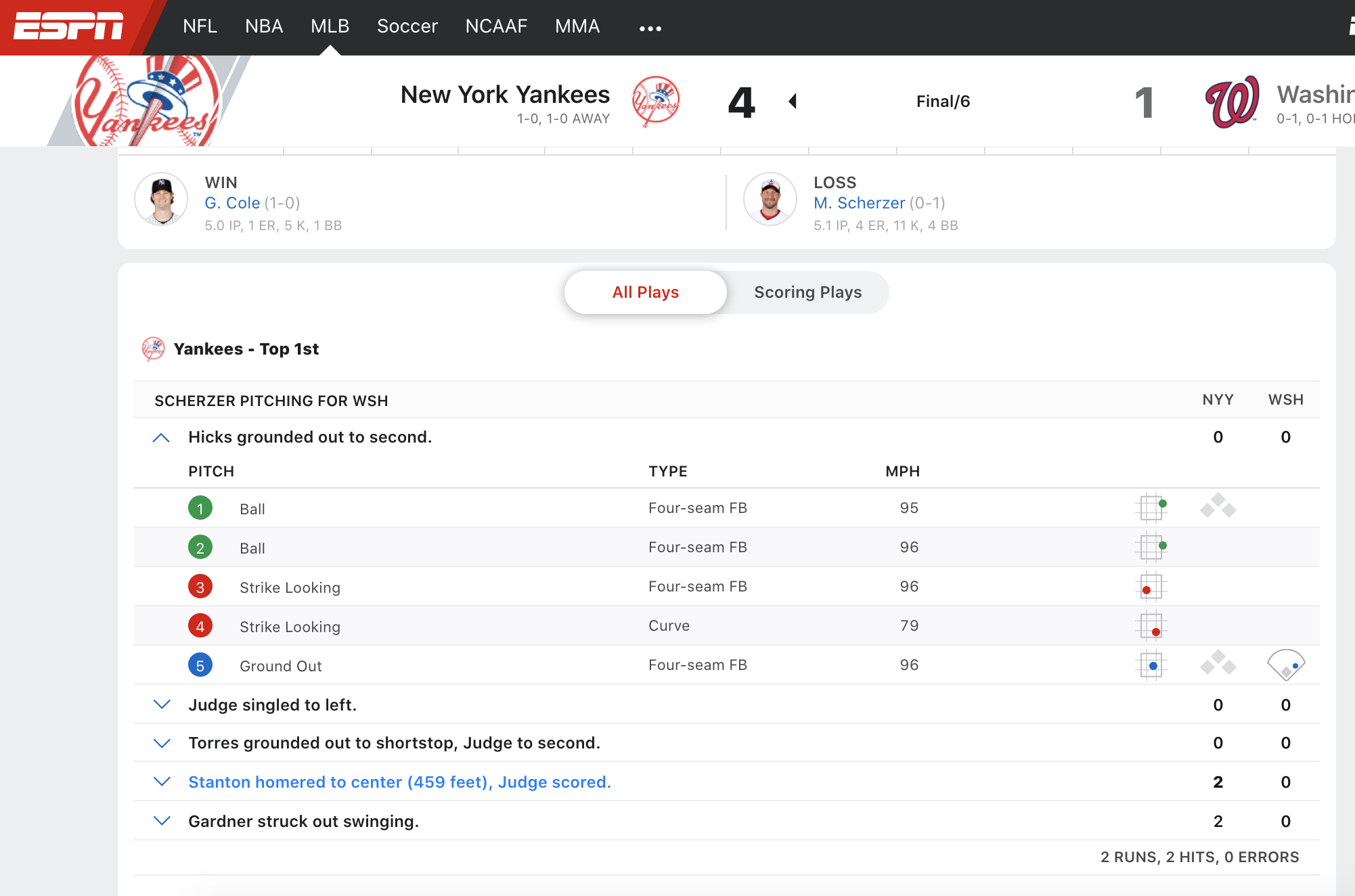Open the more sports overflow menu
Screen dimensions: 1355x896
point(649,27)
